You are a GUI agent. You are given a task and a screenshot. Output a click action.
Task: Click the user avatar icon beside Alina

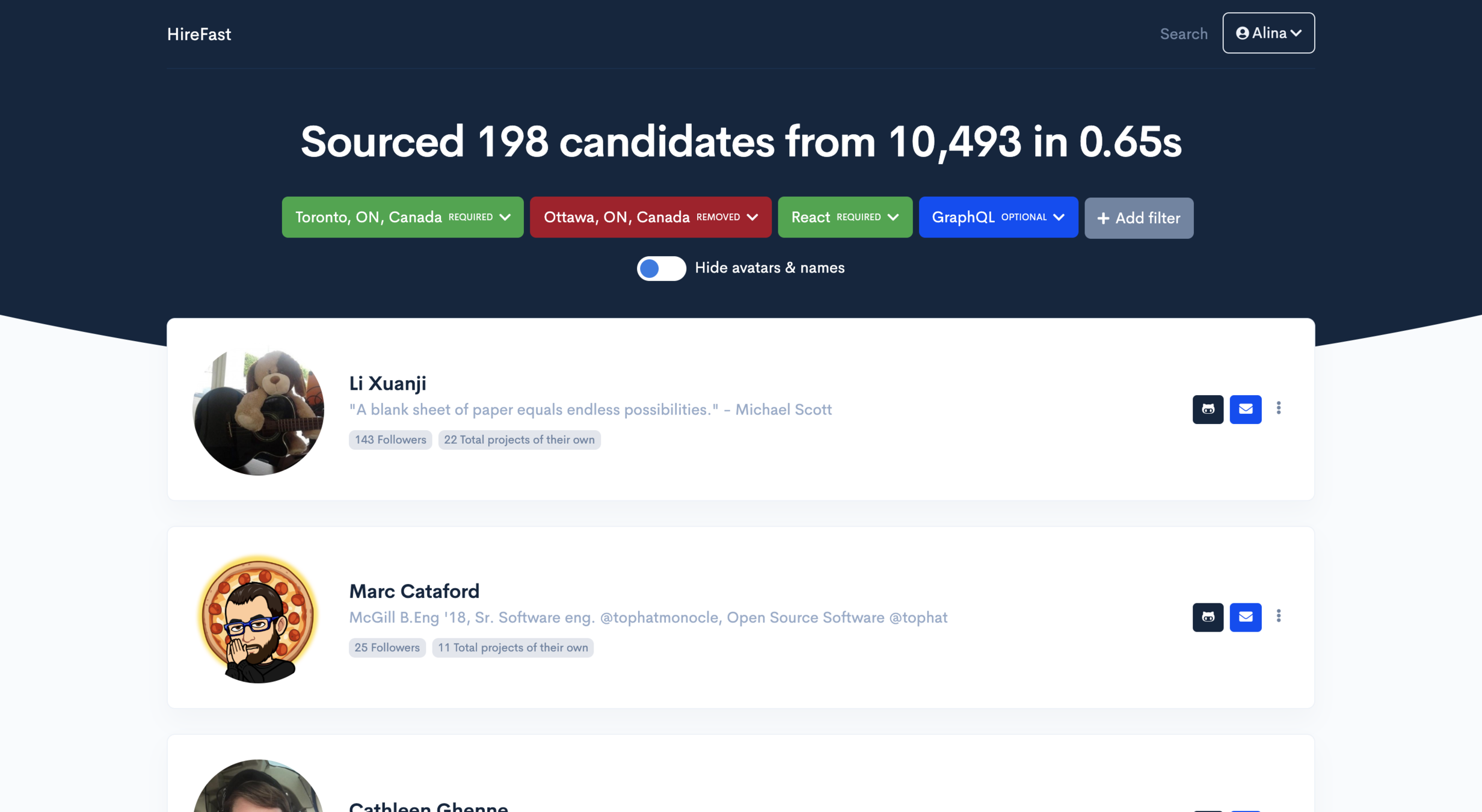click(x=1242, y=33)
